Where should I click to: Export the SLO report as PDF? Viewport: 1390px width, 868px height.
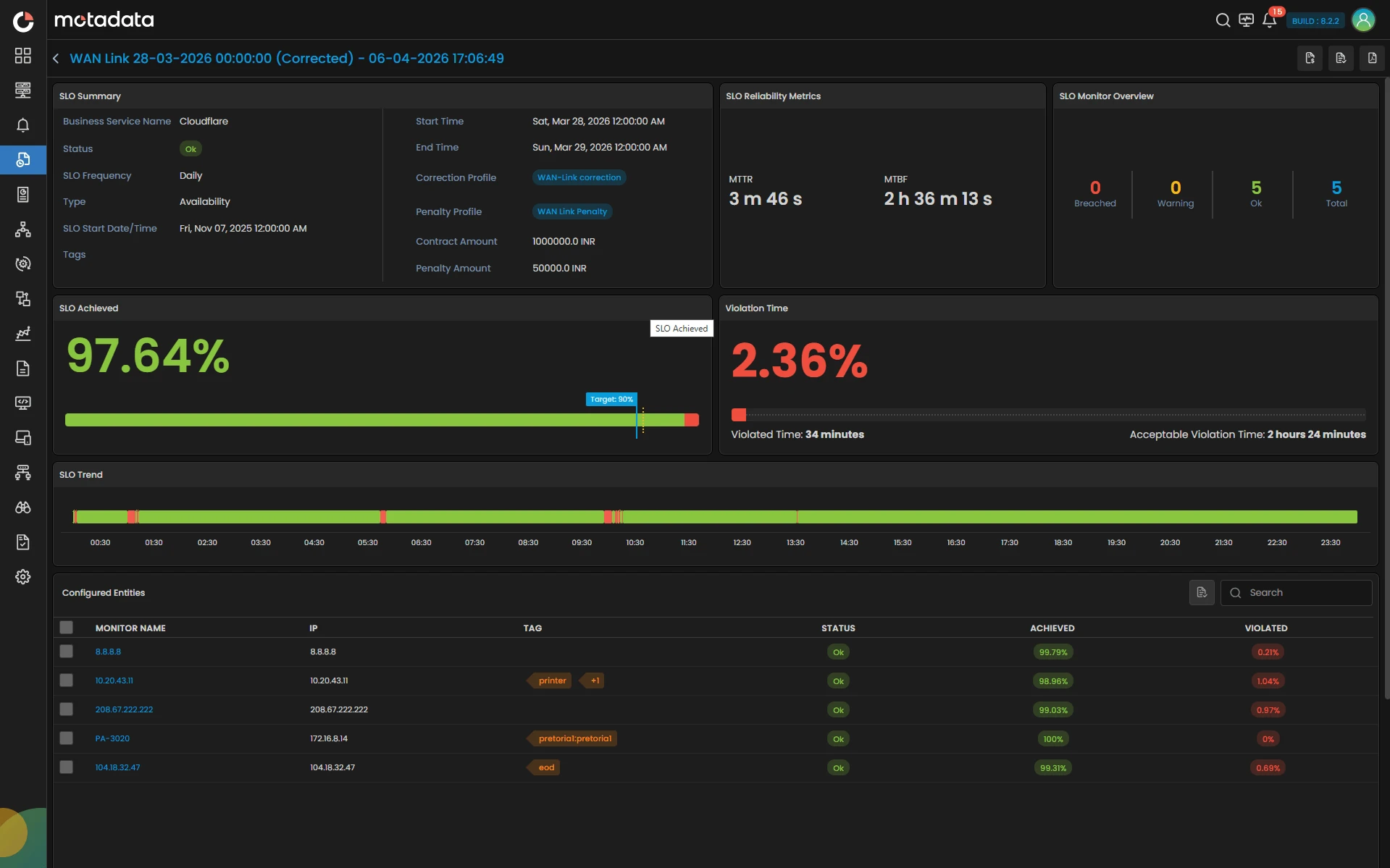[1372, 58]
